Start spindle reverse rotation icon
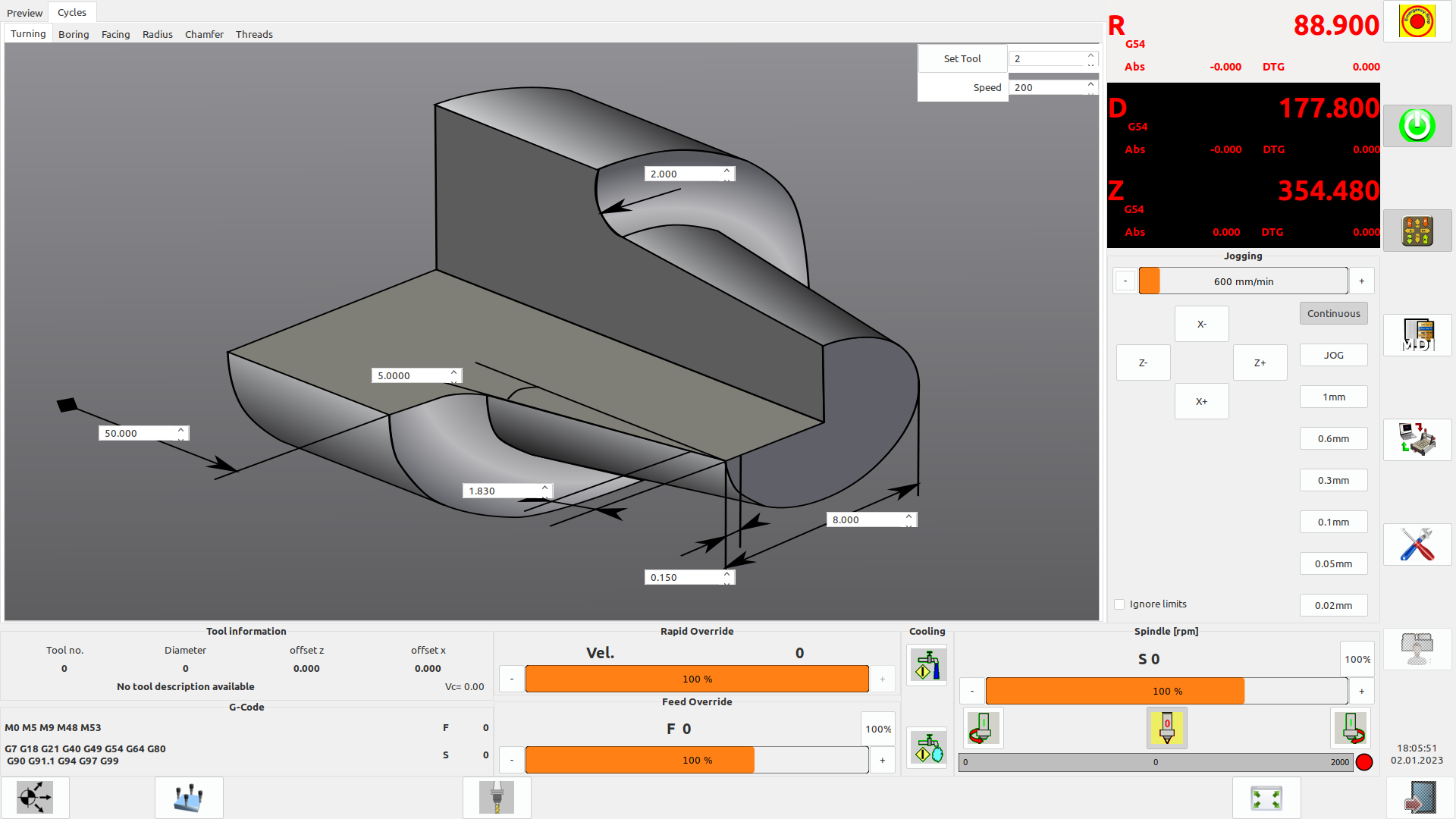 click(x=983, y=728)
